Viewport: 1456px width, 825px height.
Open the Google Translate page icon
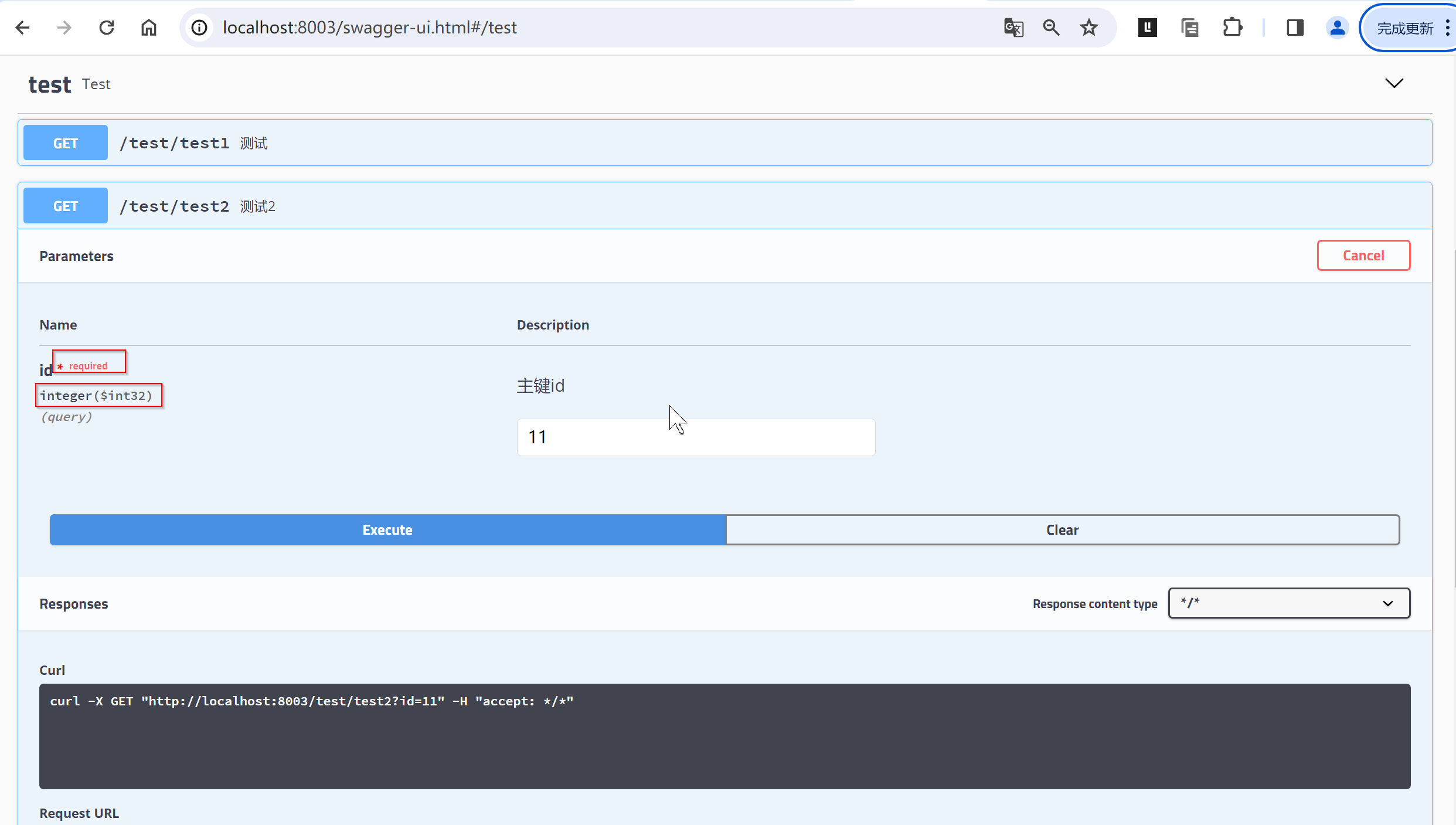pyautogui.click(x=1013, y=28)
